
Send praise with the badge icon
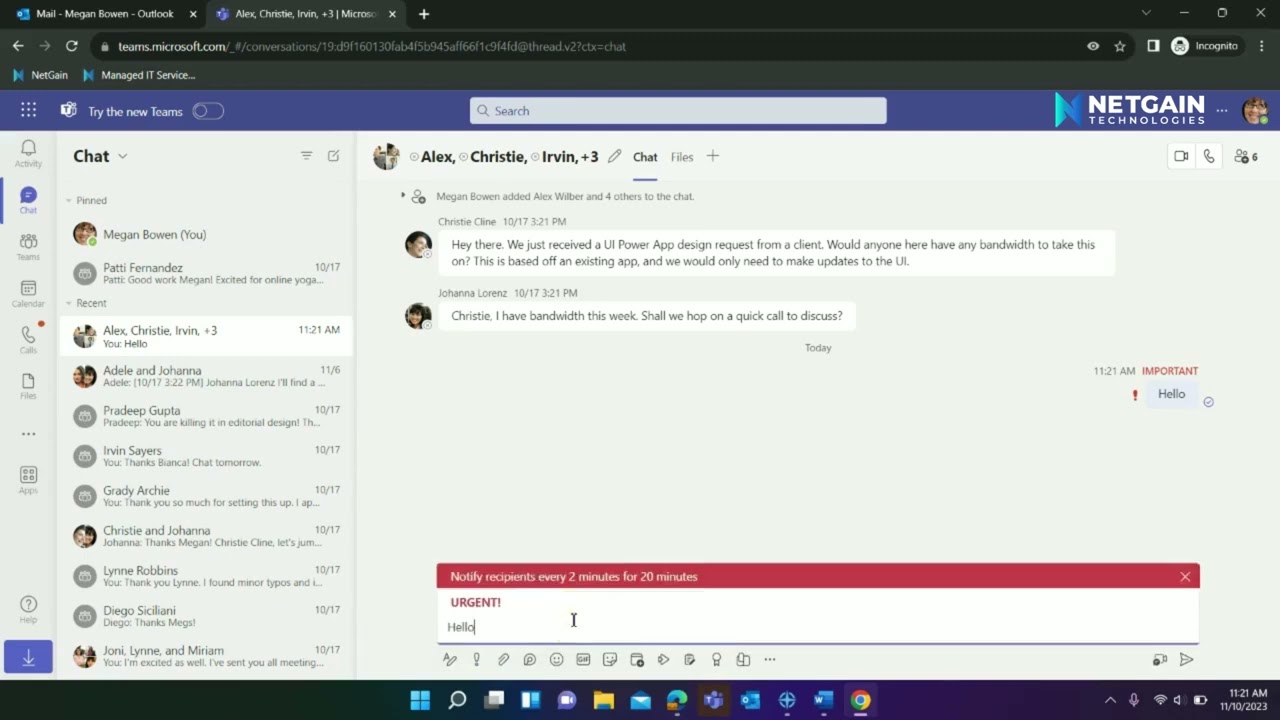(x=716, y=660)
